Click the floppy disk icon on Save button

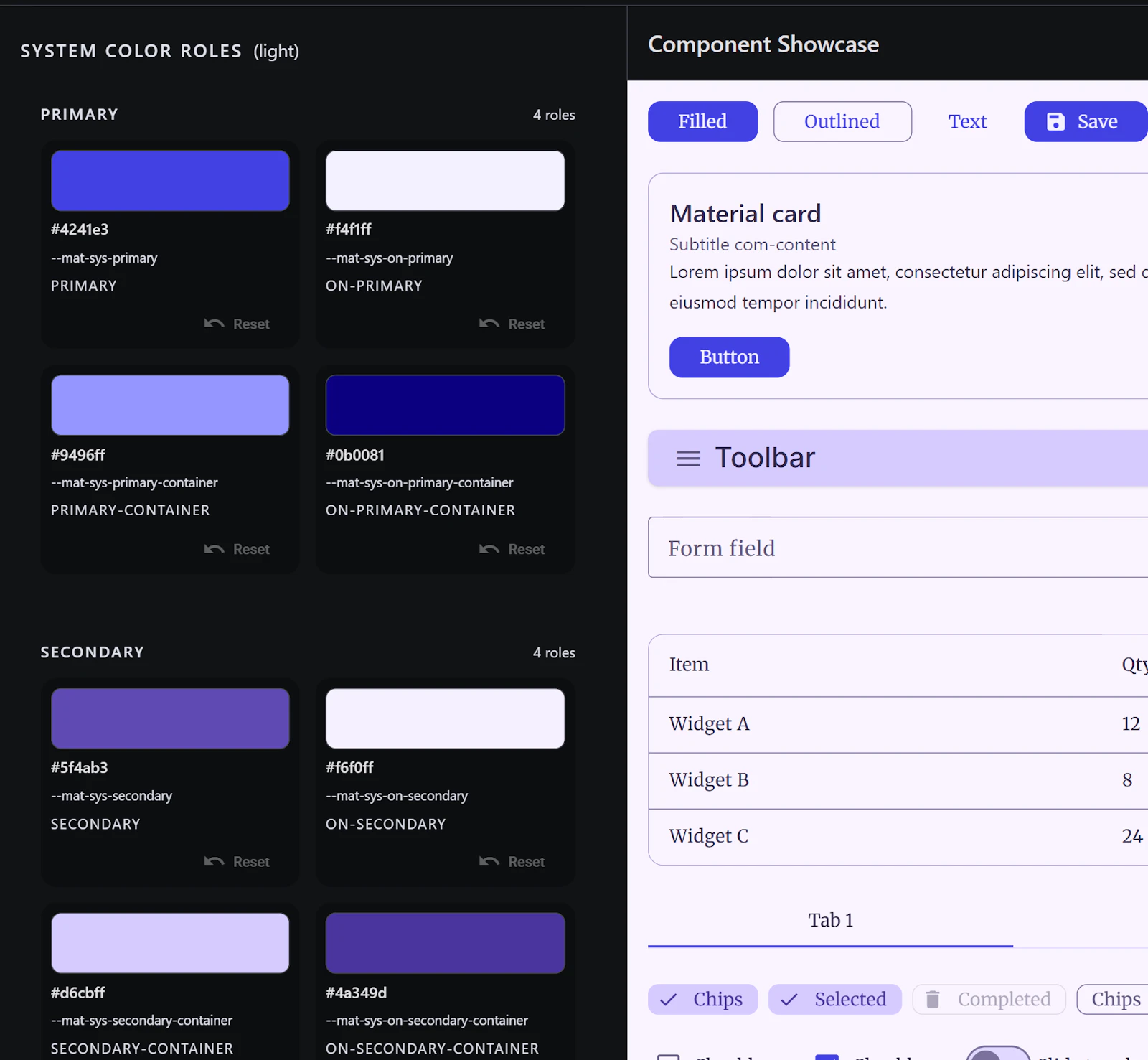tap(1055, 121)
